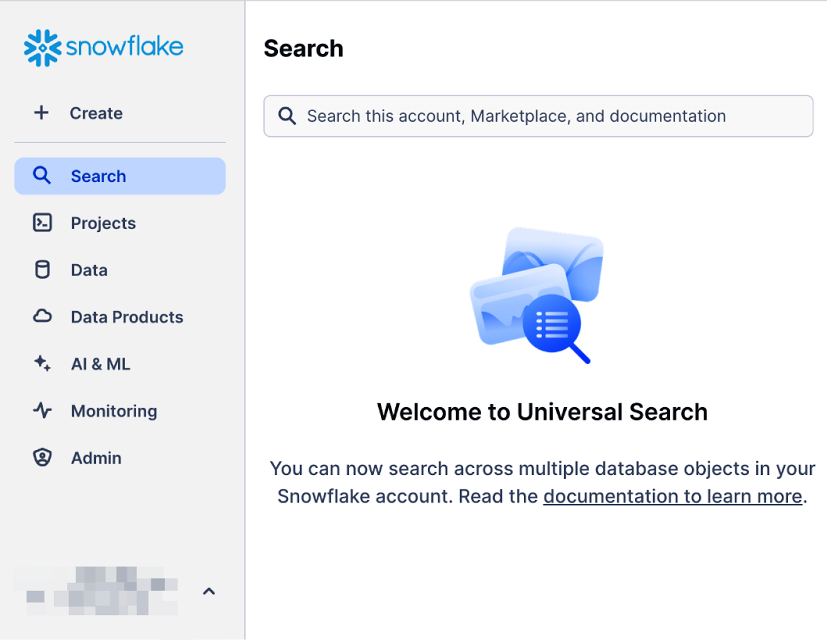
Task: Open the Monitoring section
Action: pyautogui.click(x=114, y=411)
